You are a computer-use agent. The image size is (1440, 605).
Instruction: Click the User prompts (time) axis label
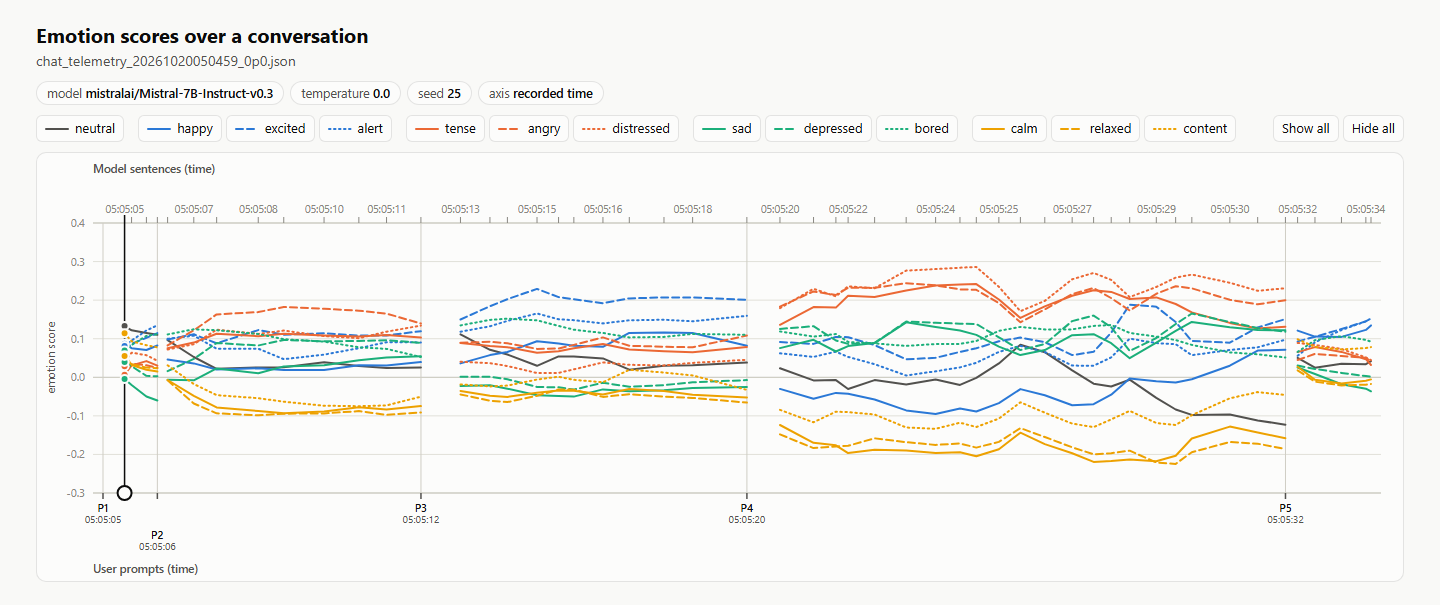pyautogui.click(x=145, y=569)
